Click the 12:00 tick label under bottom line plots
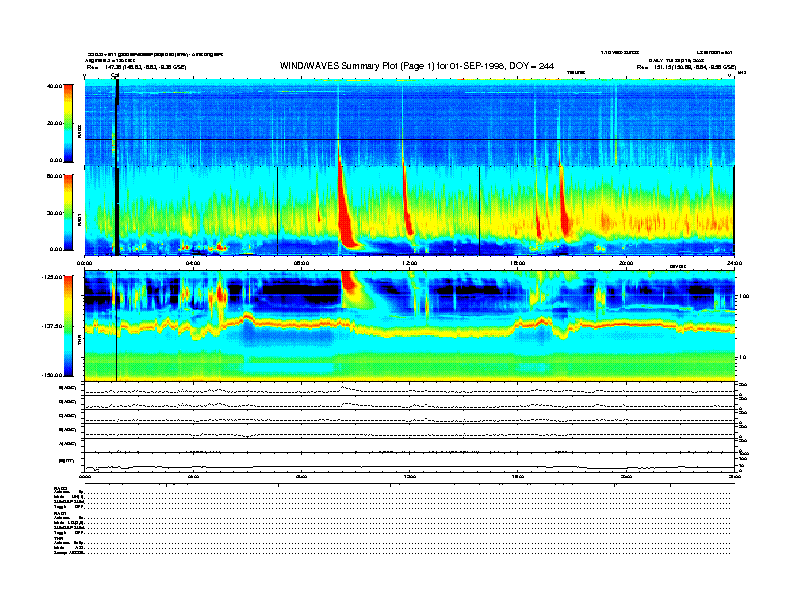 [x=410, y=476]
